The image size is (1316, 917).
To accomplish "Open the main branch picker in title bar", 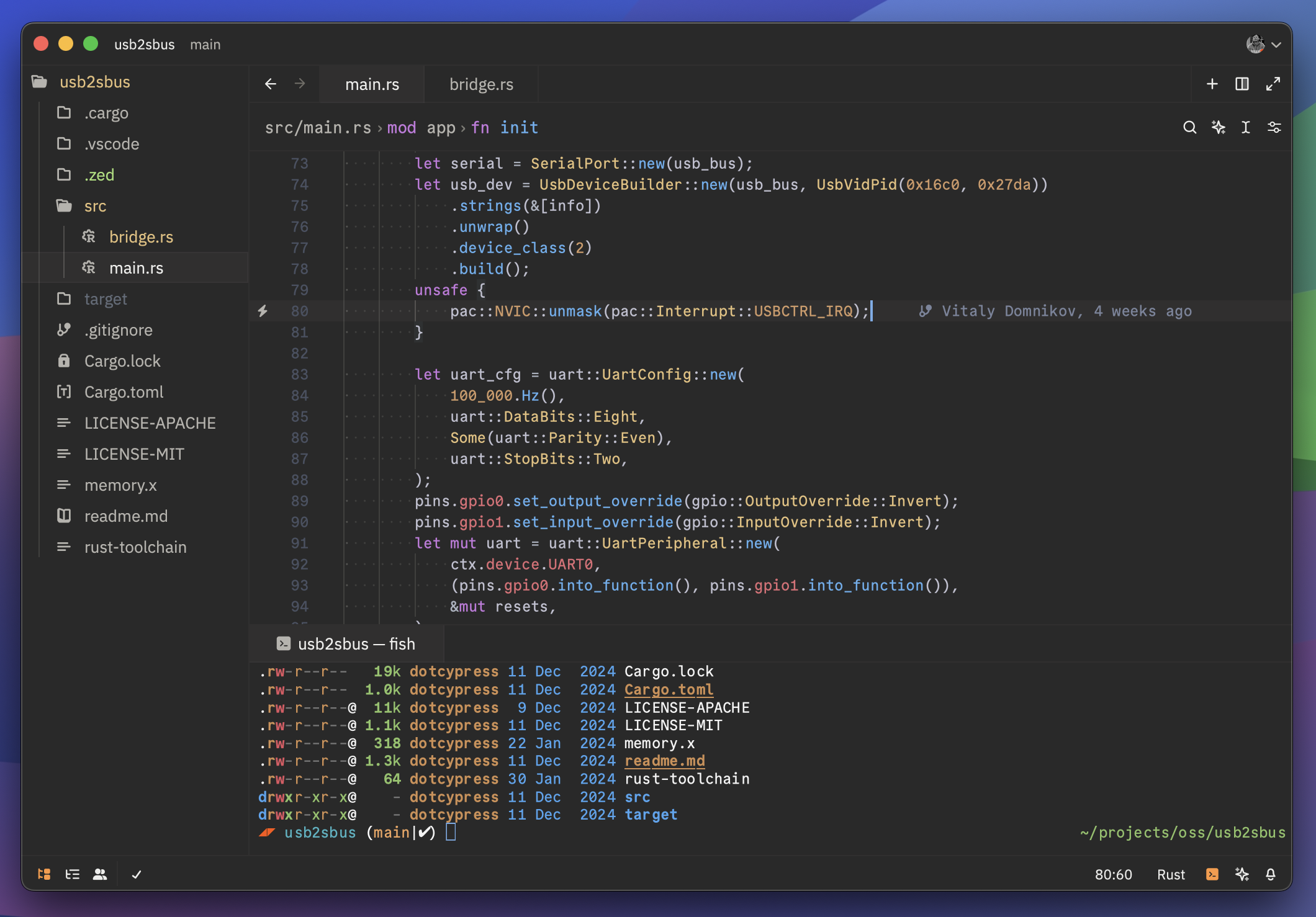I will (205, 45).
